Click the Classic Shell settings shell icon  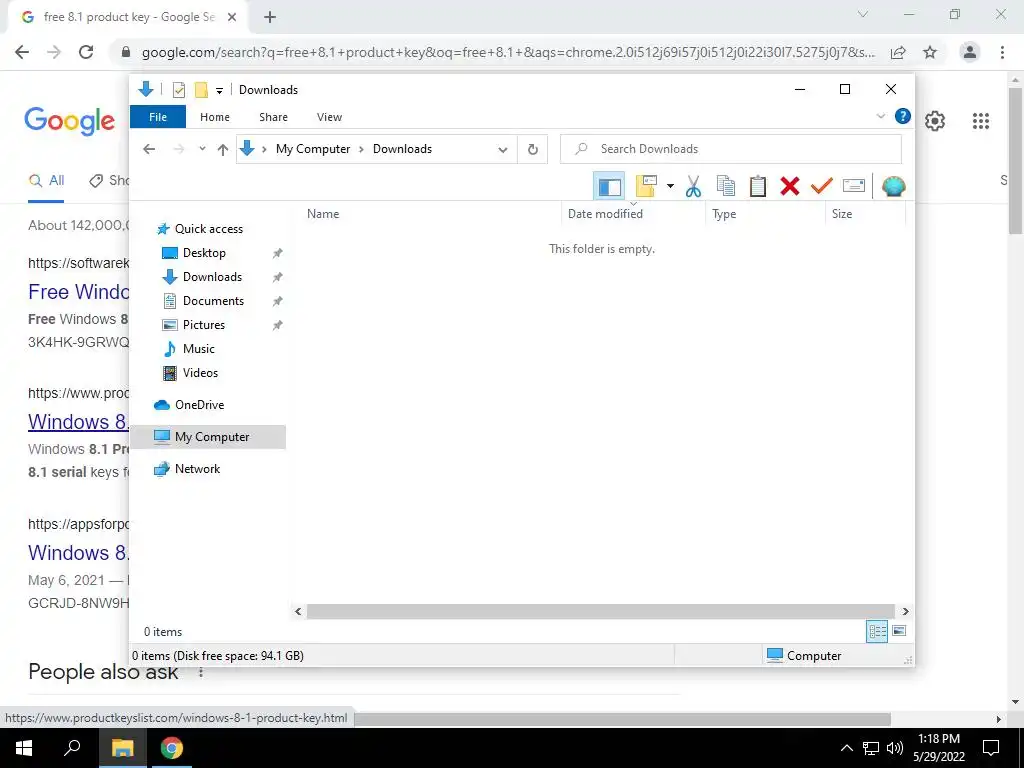point(893,187)
